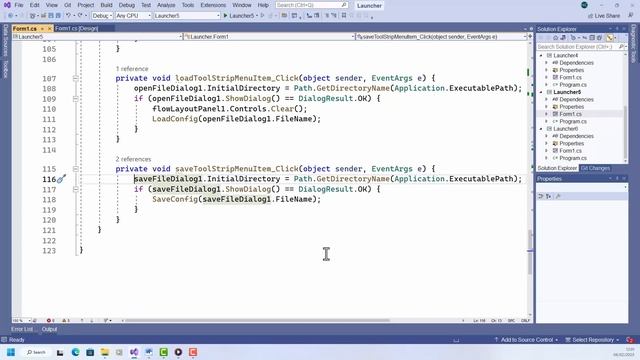Click the Visual Studio icon in the taskbar

(x=134, y=352)
